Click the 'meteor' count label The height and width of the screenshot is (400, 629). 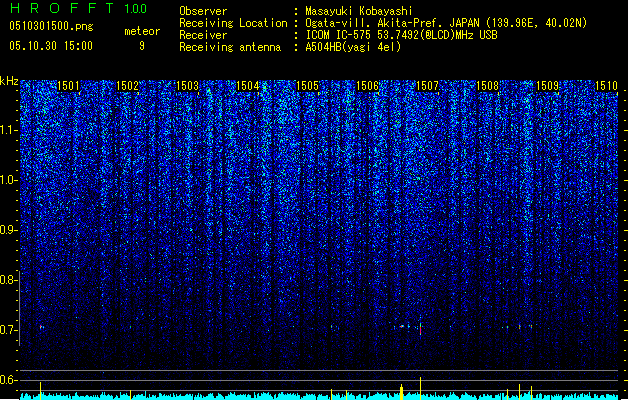pos(142,31)
